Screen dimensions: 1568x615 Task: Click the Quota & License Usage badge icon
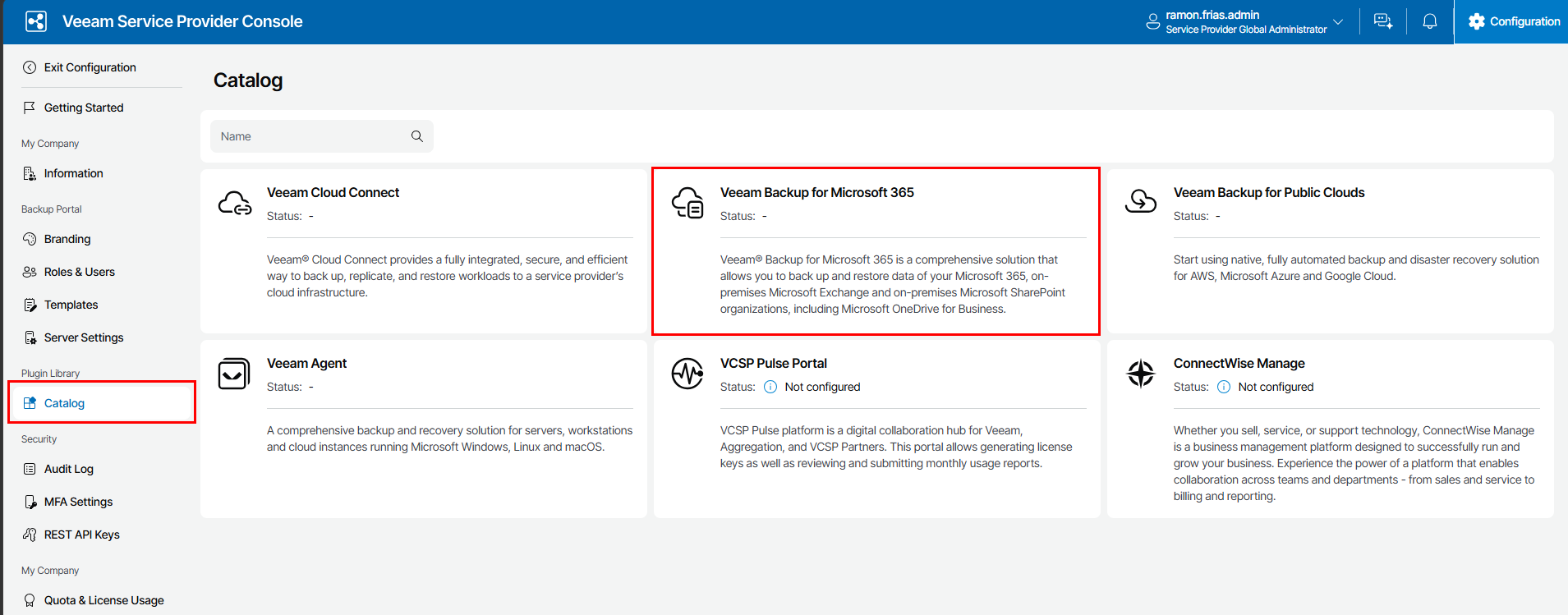coord(30,600)
